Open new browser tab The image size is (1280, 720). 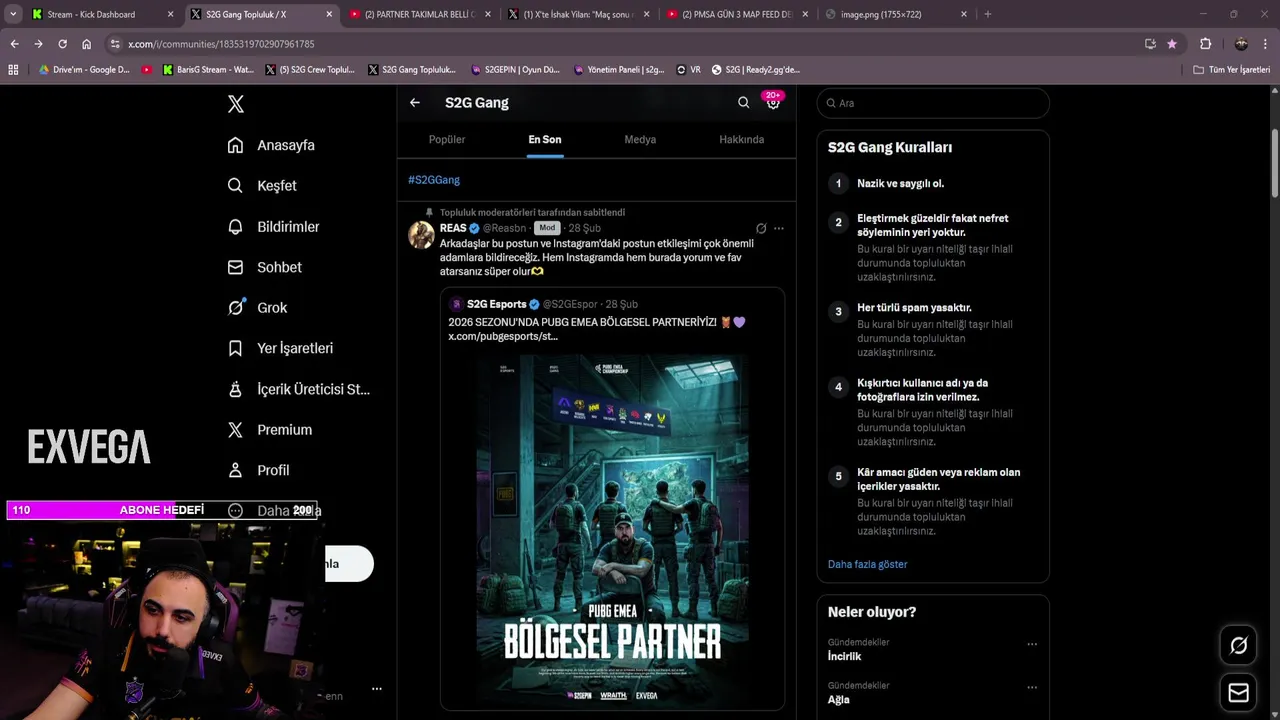(x=988, y=14)
